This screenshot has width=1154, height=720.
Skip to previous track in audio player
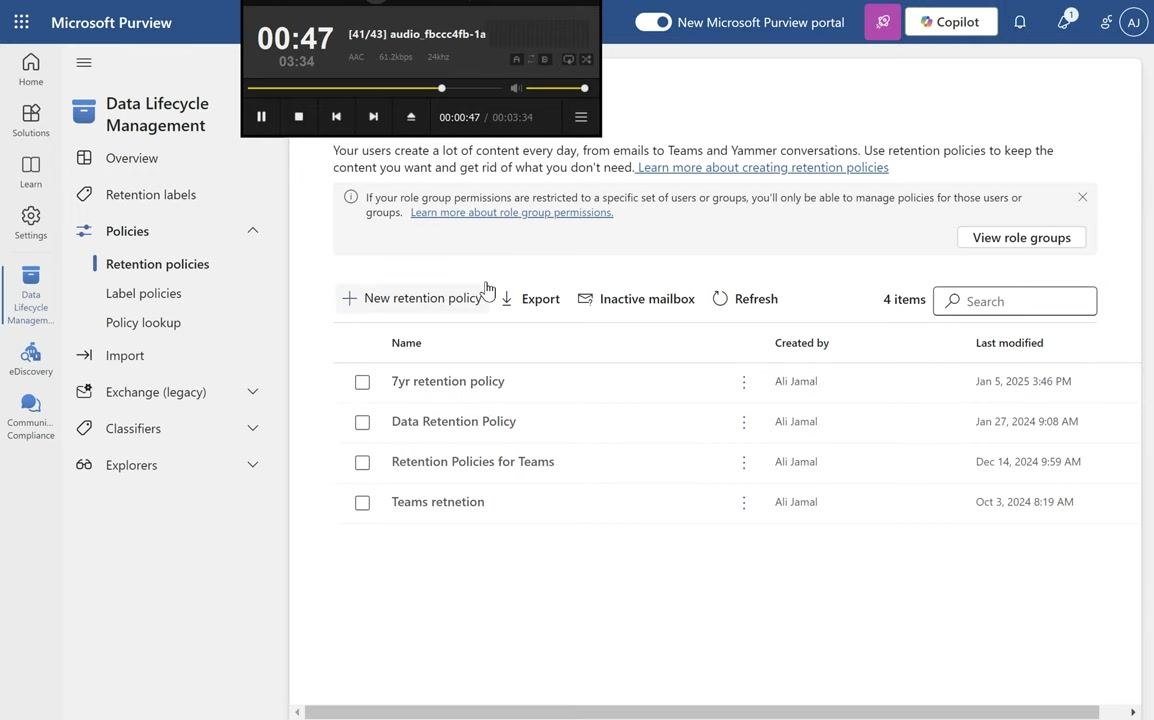[x=336, y=116]
